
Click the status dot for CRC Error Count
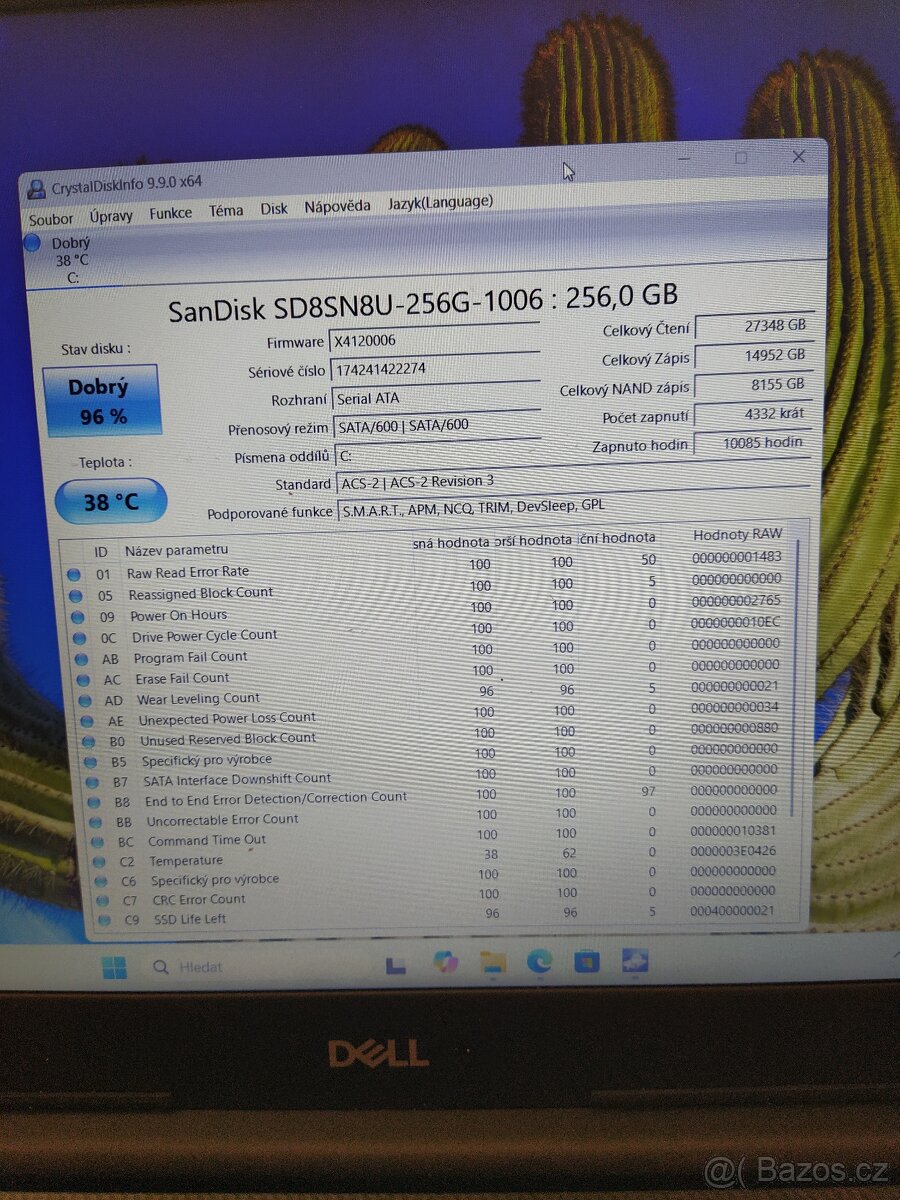(x=101, y=901)
